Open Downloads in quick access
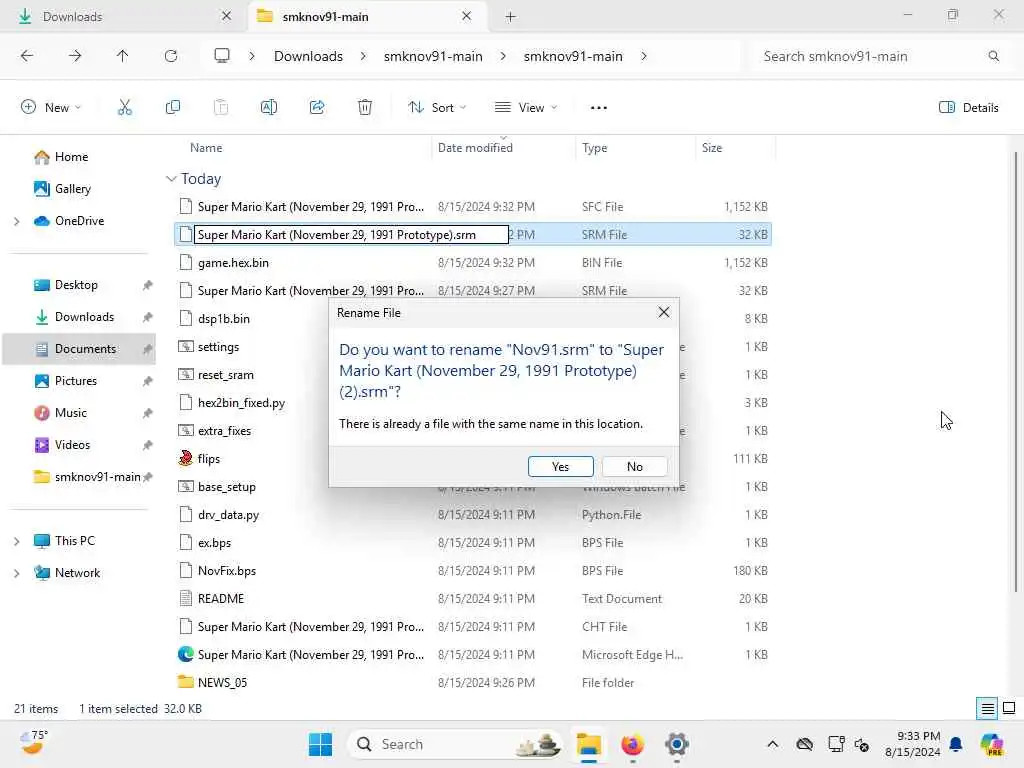Viewport: 1024px width, 768px height. [x=85, y=317]
